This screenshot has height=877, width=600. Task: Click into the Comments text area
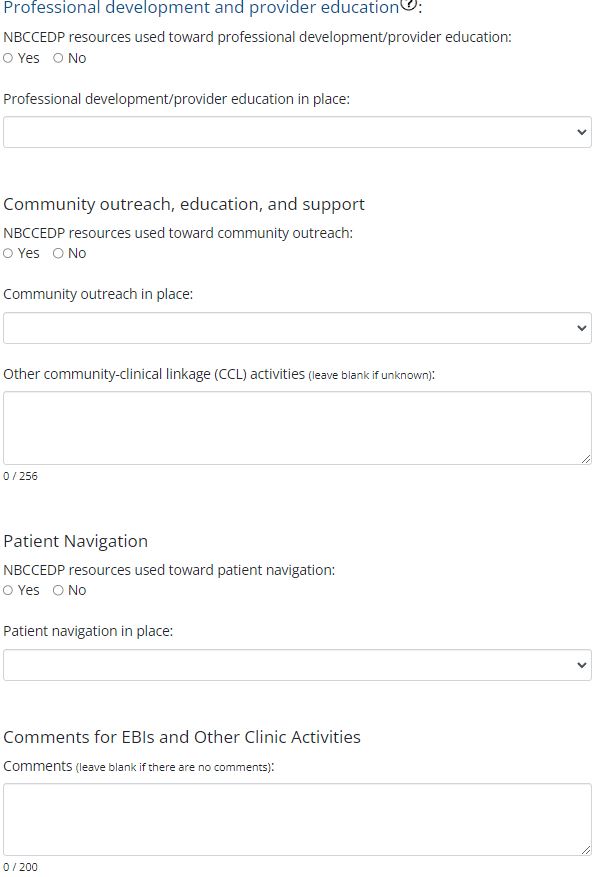coord(297,819)
